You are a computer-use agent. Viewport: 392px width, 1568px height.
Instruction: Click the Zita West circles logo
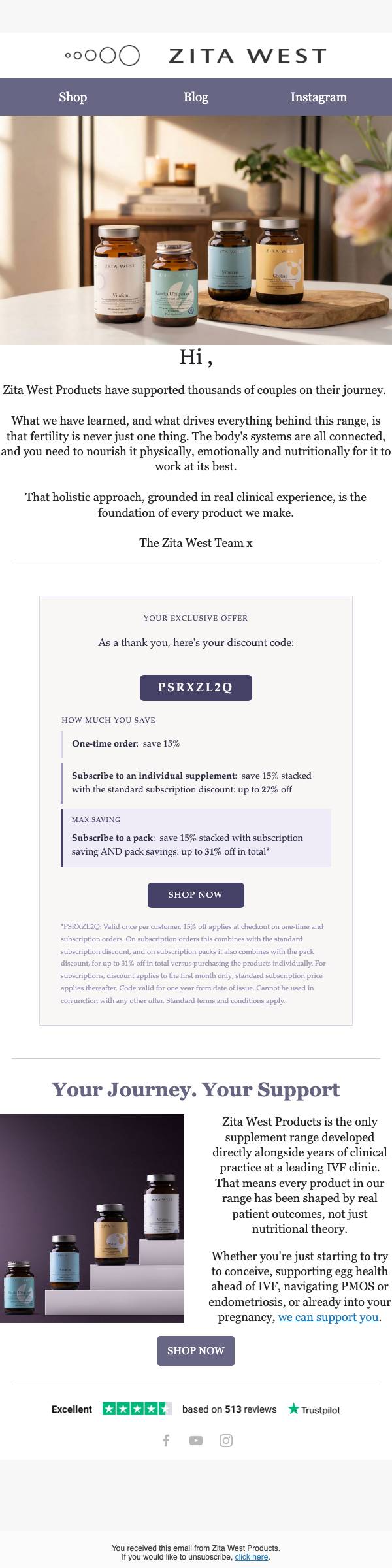(103, 56)
